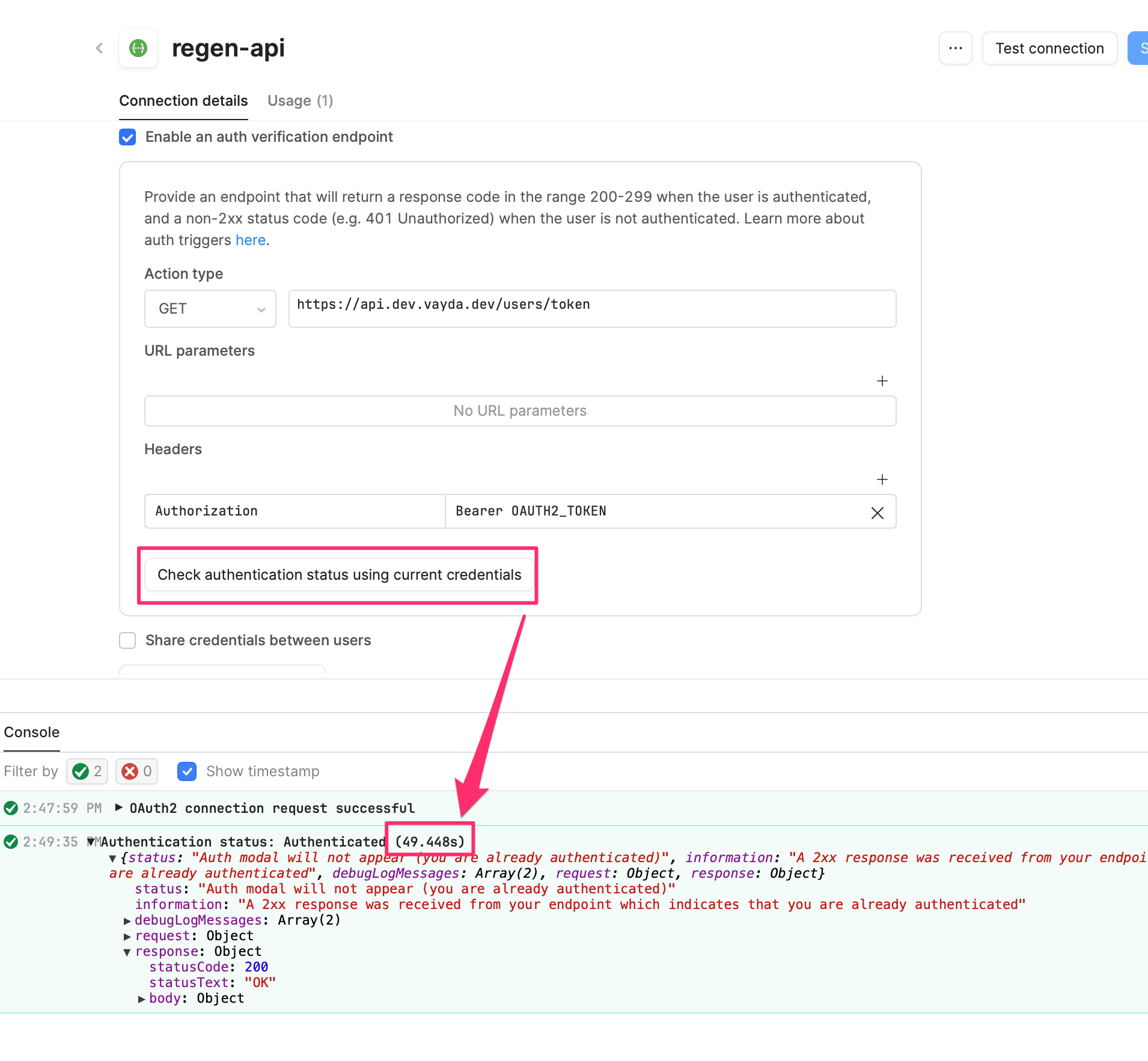Open the ellipsis options menu
1148x1061 pixels.
point(955,48)
